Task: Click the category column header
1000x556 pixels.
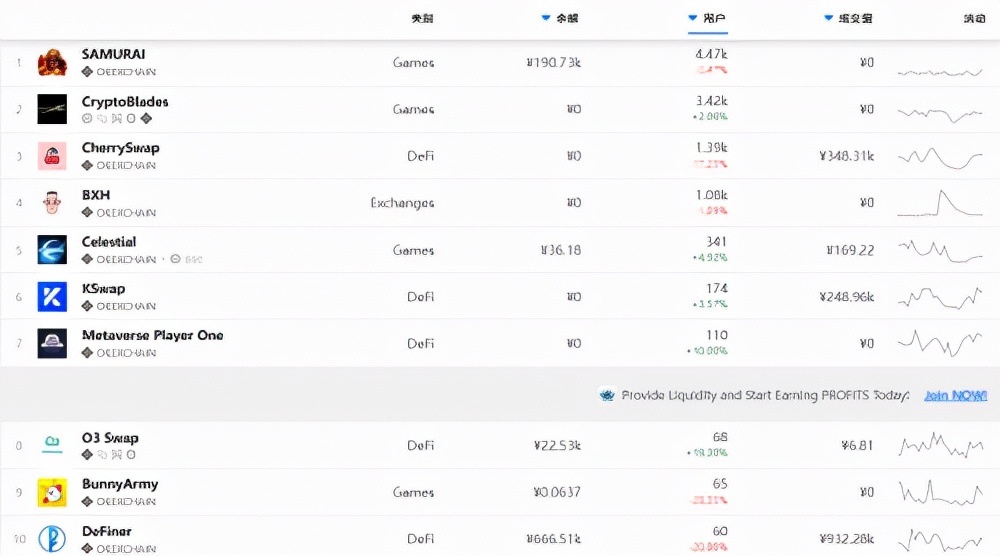Action: 422,18
